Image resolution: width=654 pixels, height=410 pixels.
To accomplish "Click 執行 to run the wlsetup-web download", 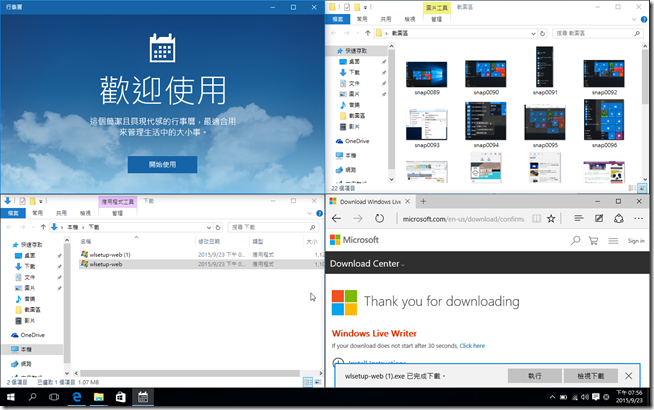I will (x=534, y=376).
